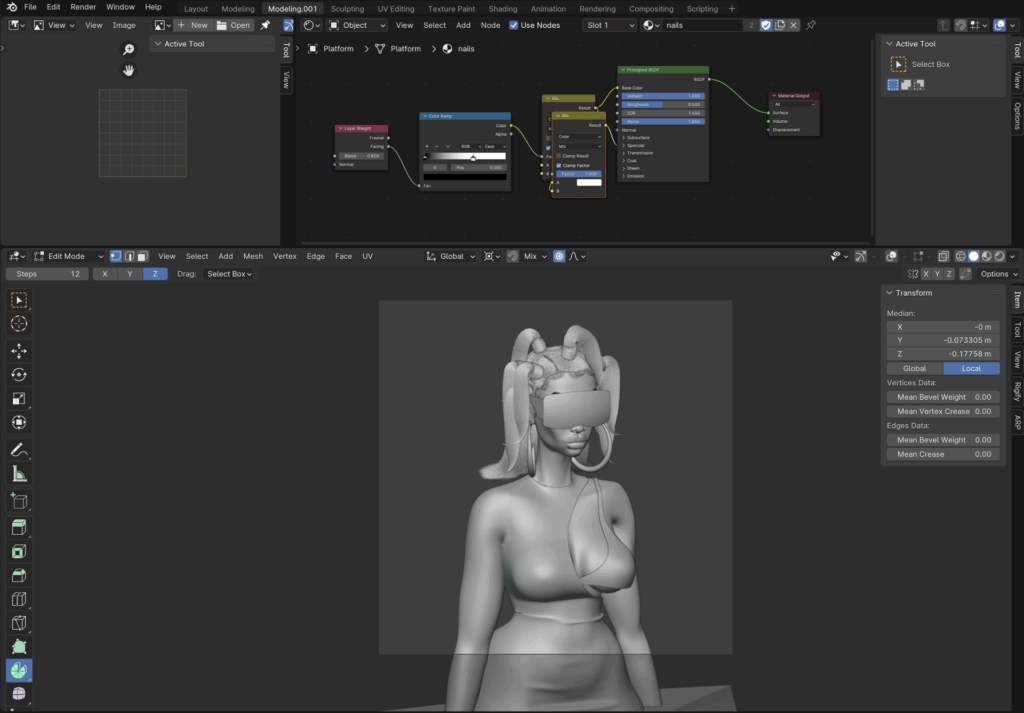Open the Edit Mode dropdown

coord(69,256)
